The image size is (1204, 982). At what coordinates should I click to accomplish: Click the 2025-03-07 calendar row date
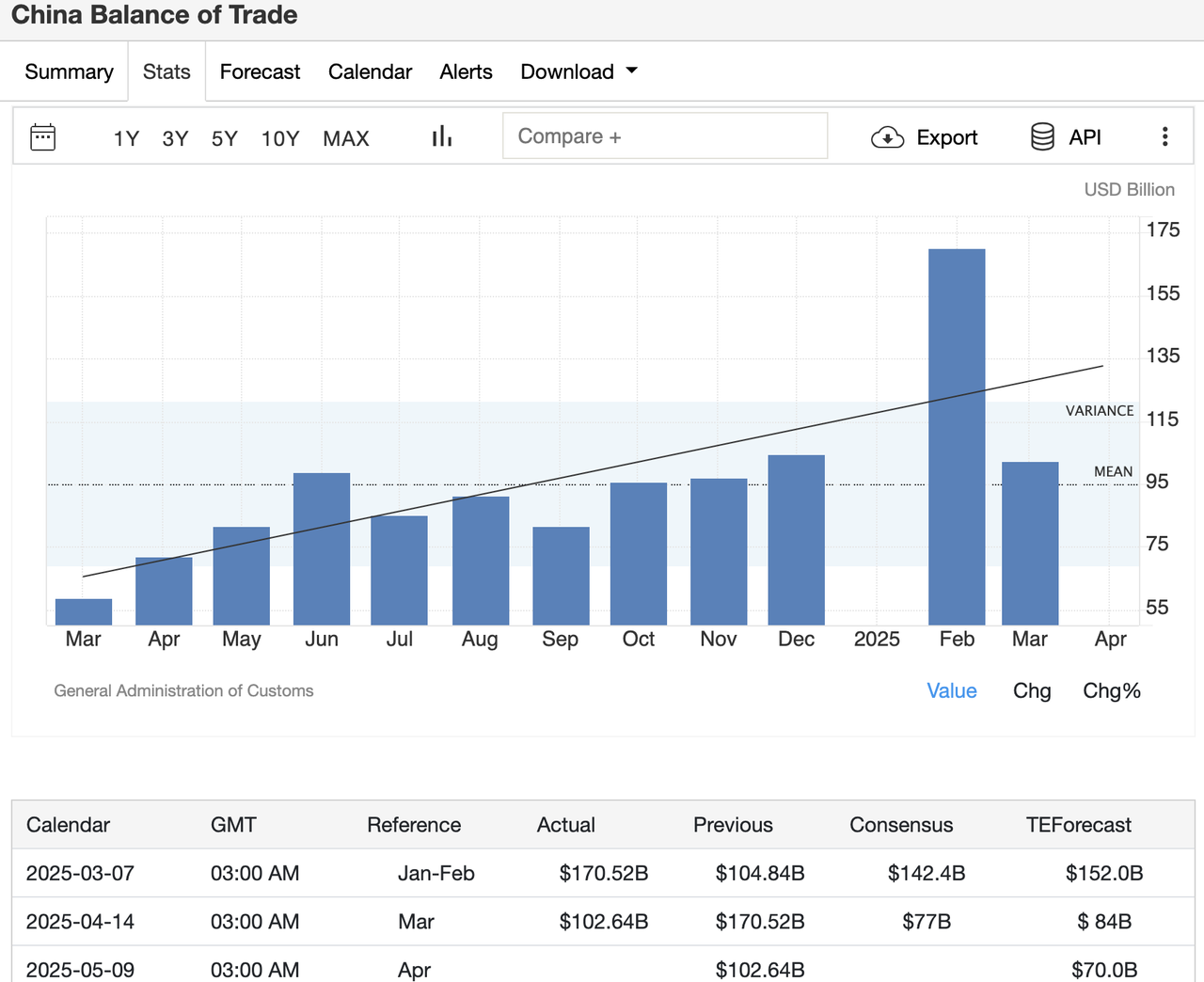[80, 873]
